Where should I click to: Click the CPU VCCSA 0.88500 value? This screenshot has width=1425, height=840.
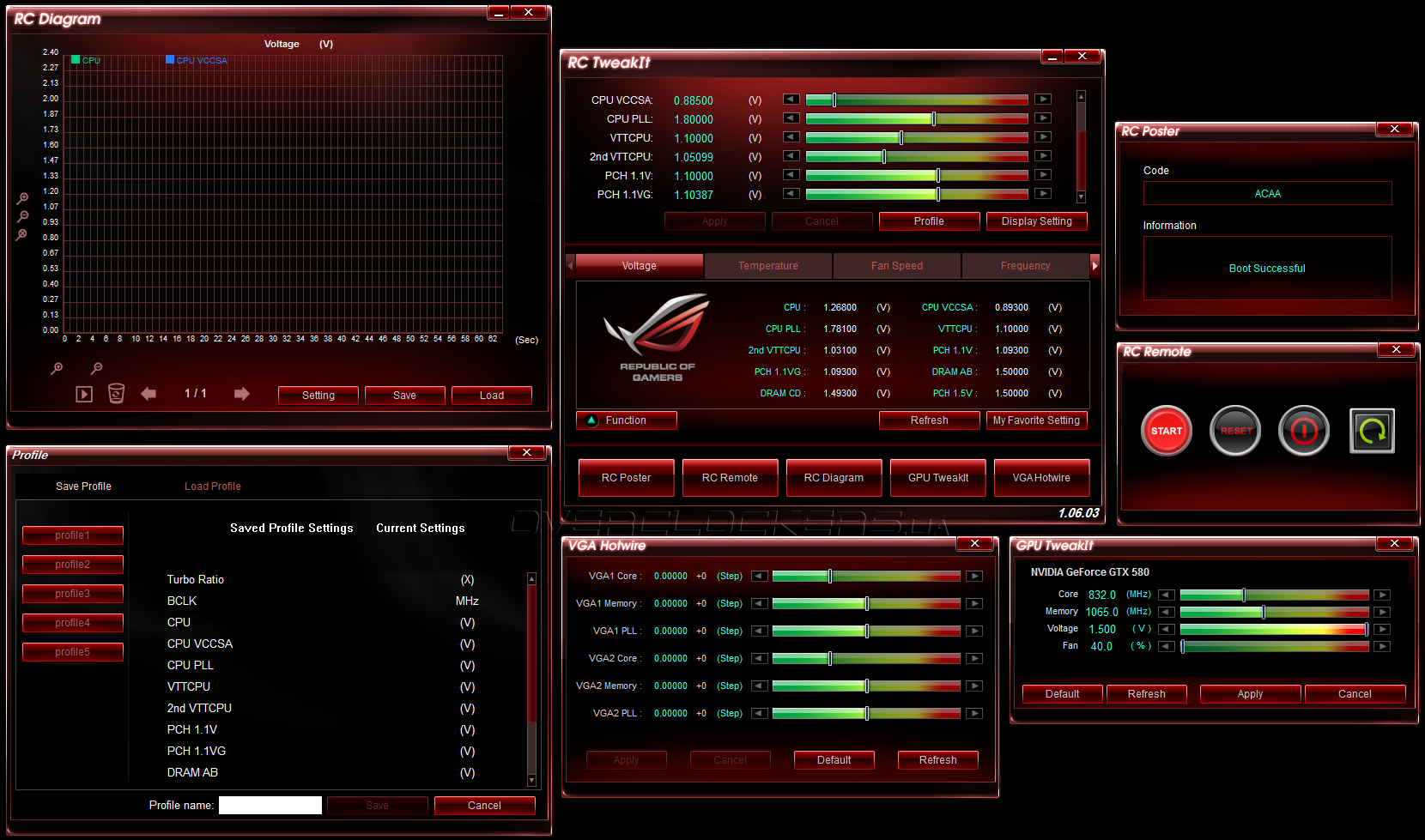tap(694, 100)
